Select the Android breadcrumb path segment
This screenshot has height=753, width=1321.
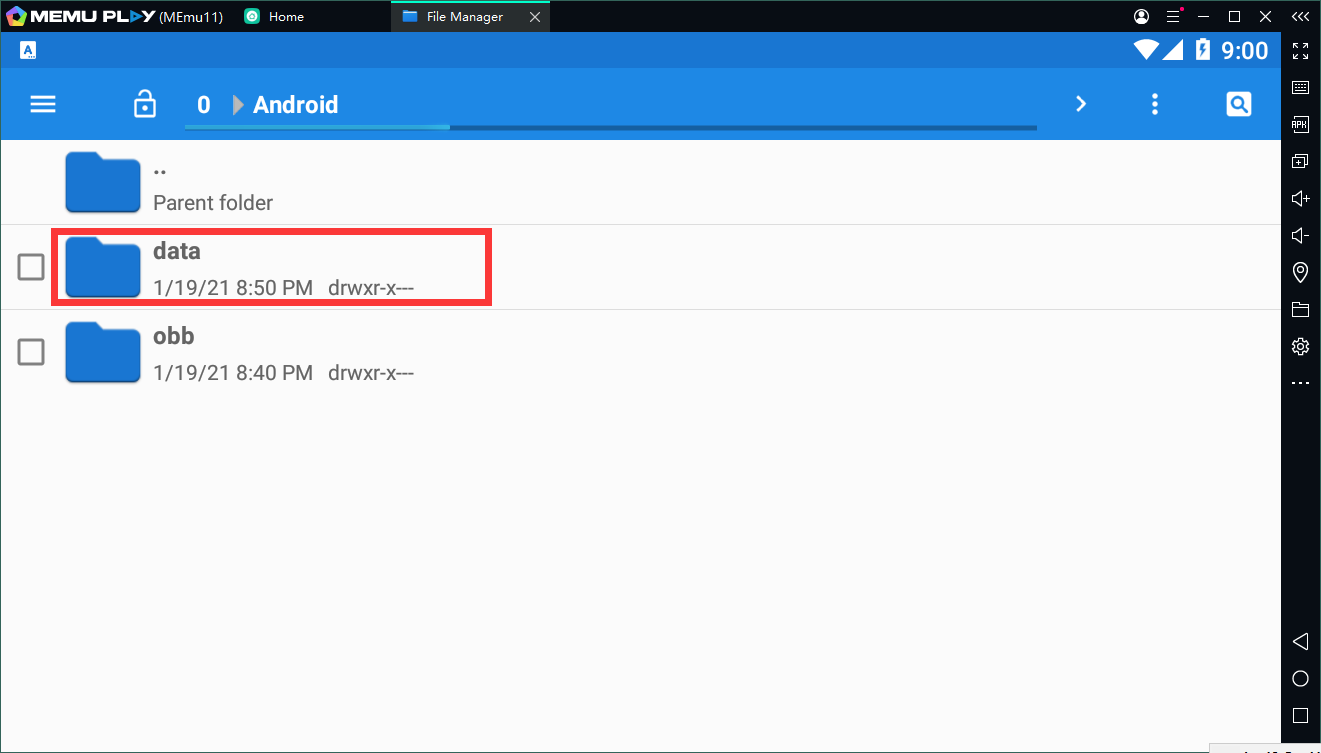point(295,105)
